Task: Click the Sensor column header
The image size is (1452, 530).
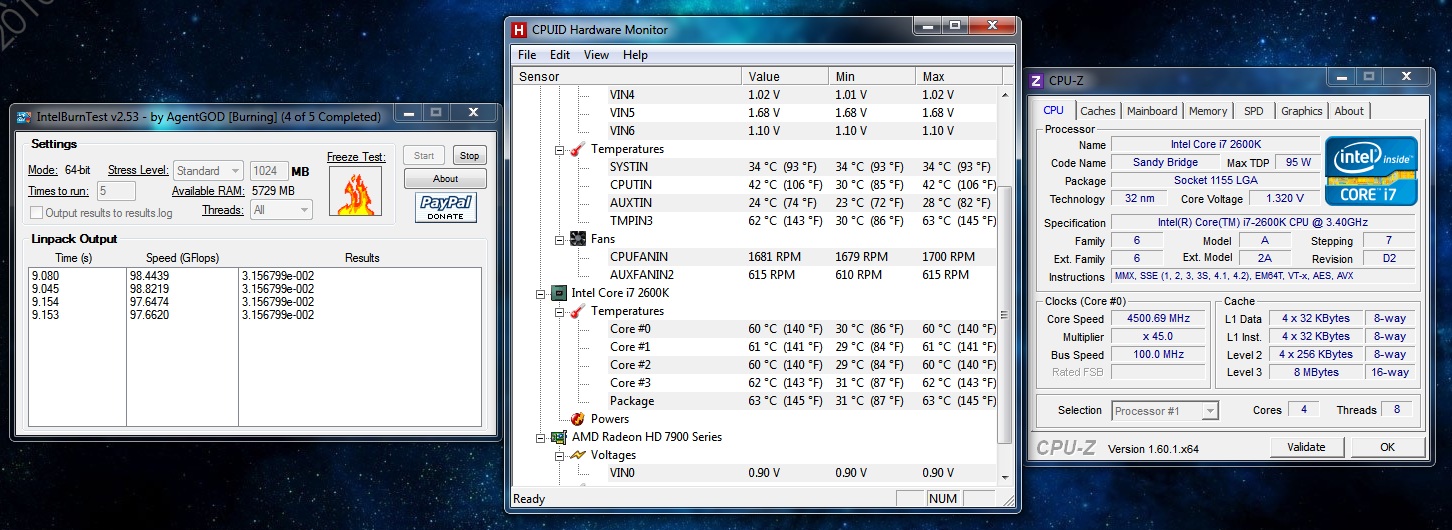Action: tap(627, 76)
